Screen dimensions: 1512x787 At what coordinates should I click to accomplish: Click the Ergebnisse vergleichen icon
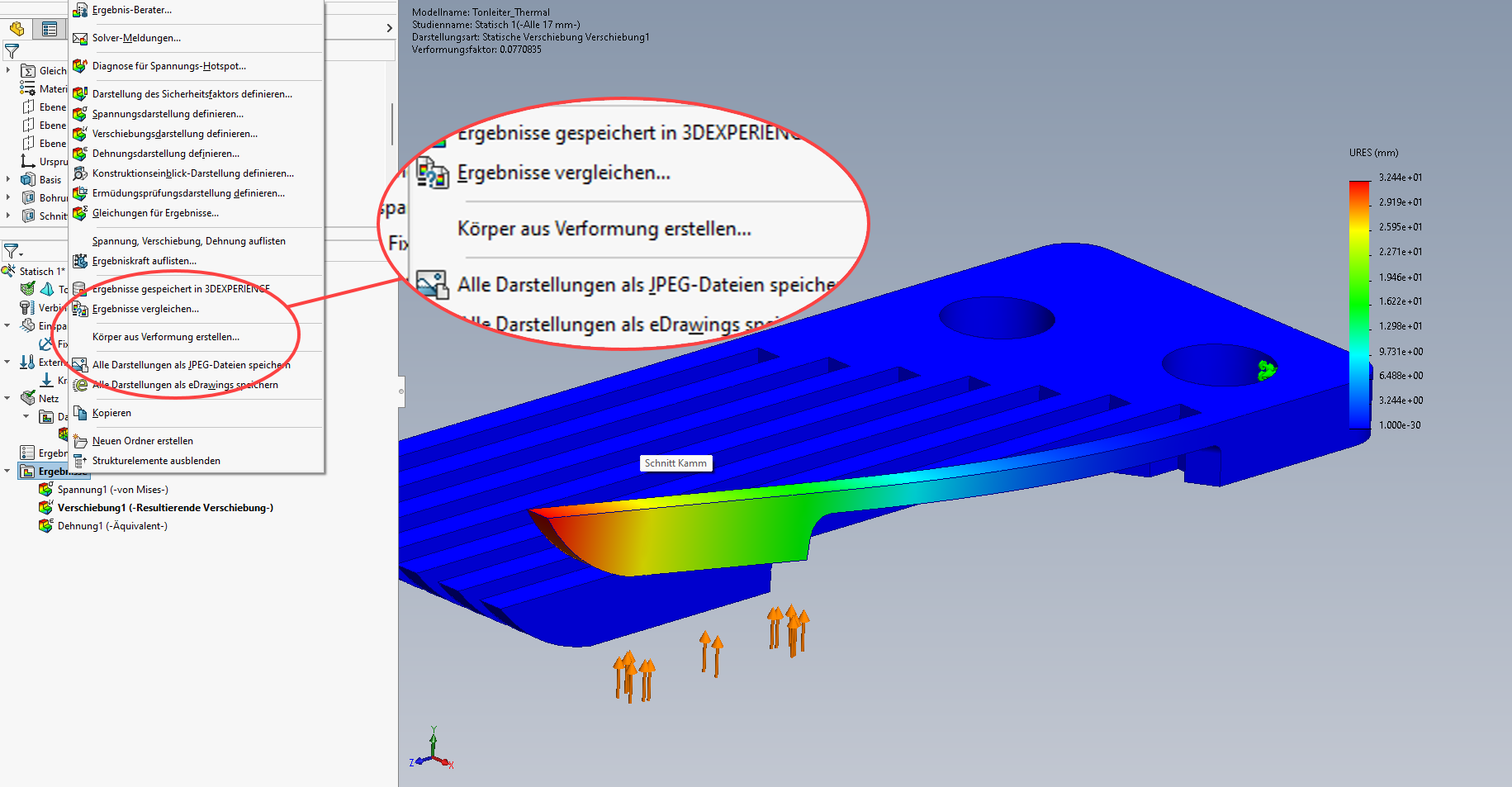click(x=80, y=309)
